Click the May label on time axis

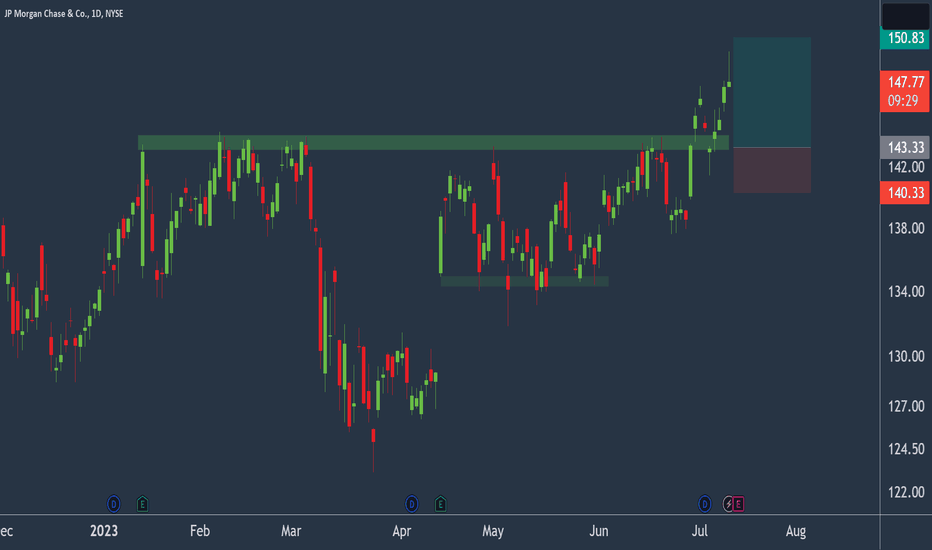[493, 531]
